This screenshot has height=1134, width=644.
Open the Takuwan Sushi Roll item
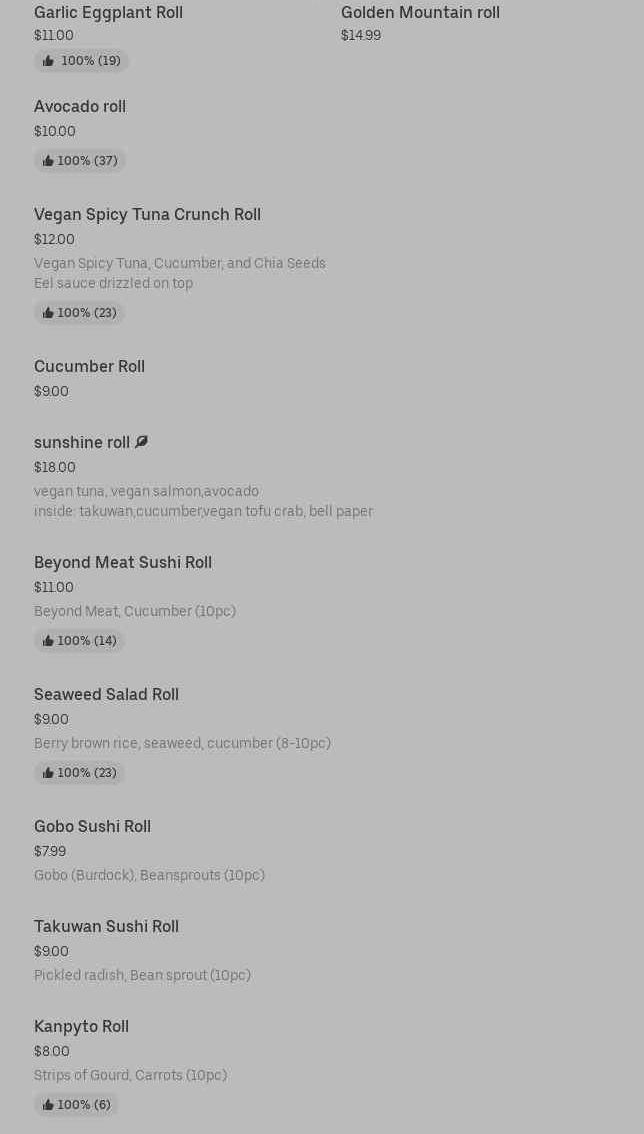pyautogui.click(x=106, y=926)
